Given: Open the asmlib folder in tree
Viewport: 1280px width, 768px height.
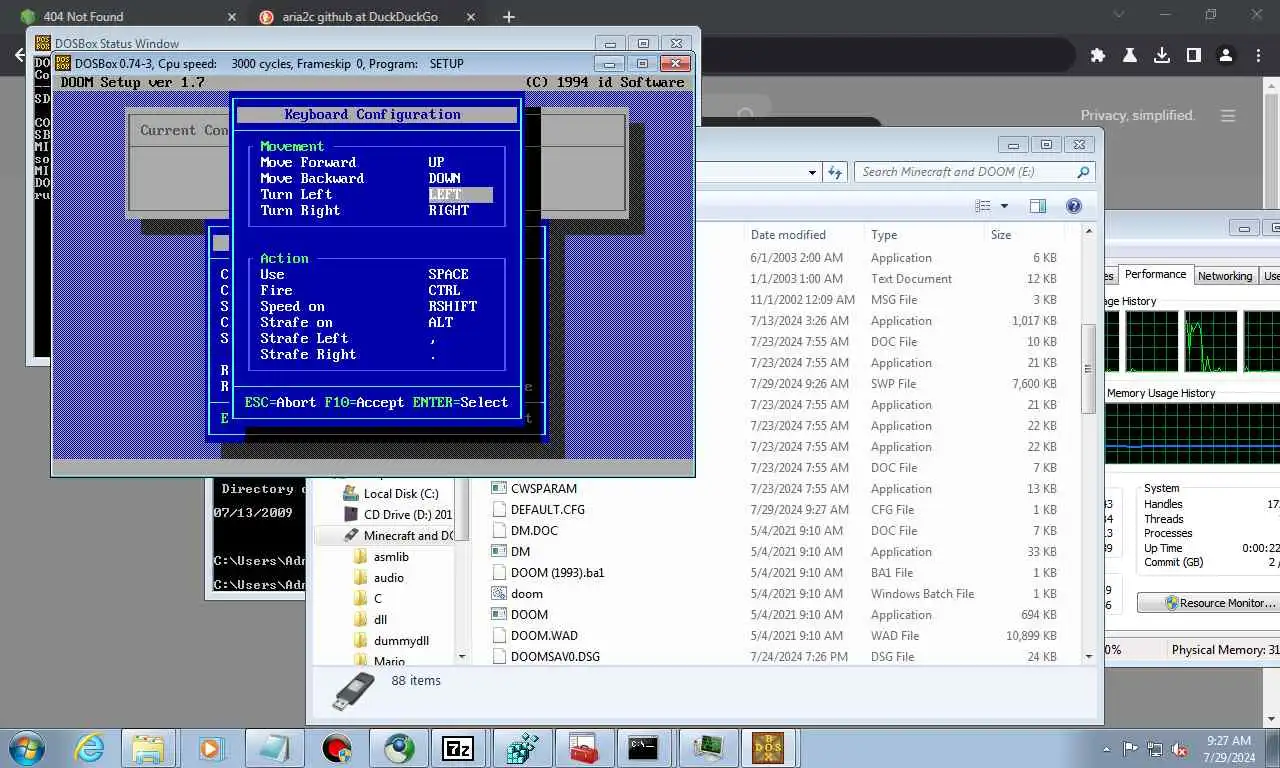Looking at the screenshot, I should point(391,557).
